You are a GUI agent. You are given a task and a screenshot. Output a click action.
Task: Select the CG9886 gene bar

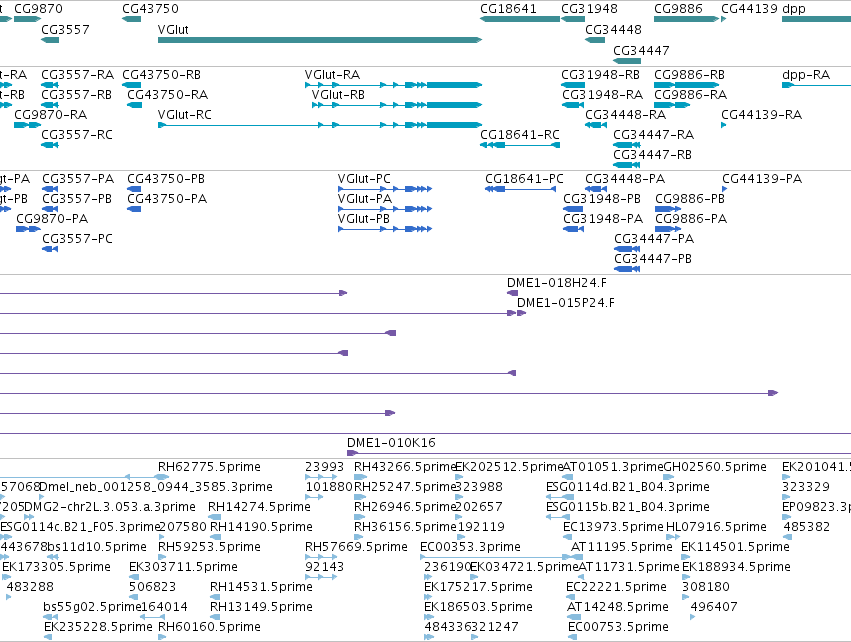(687, 19)
